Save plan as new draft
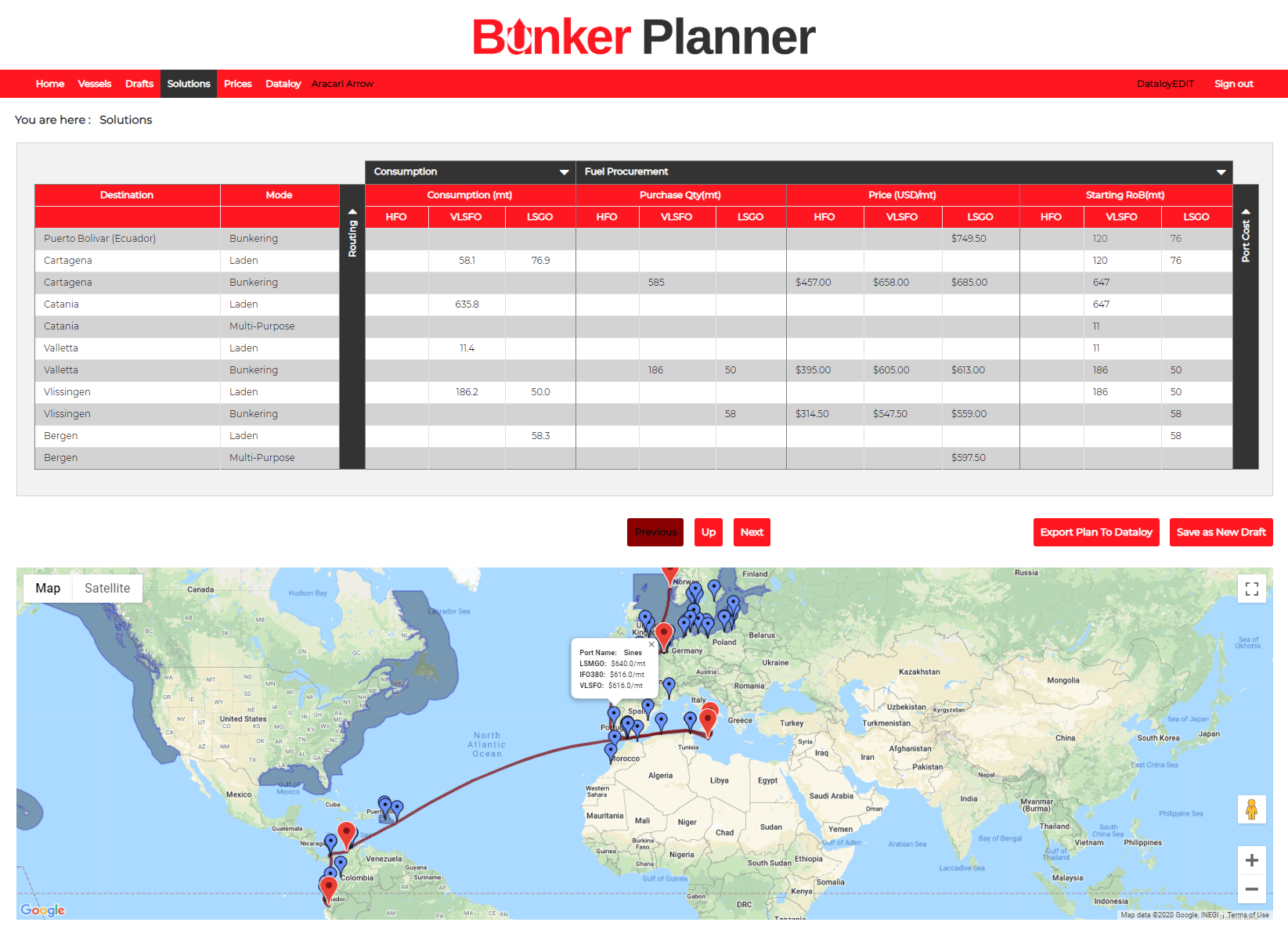This screenshot has width=1288, height=926. click(1221, 532)
